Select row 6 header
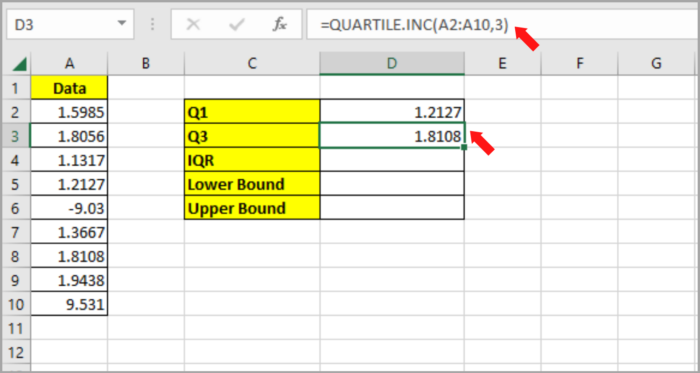The image size is (700, 373). click(16, 208)
